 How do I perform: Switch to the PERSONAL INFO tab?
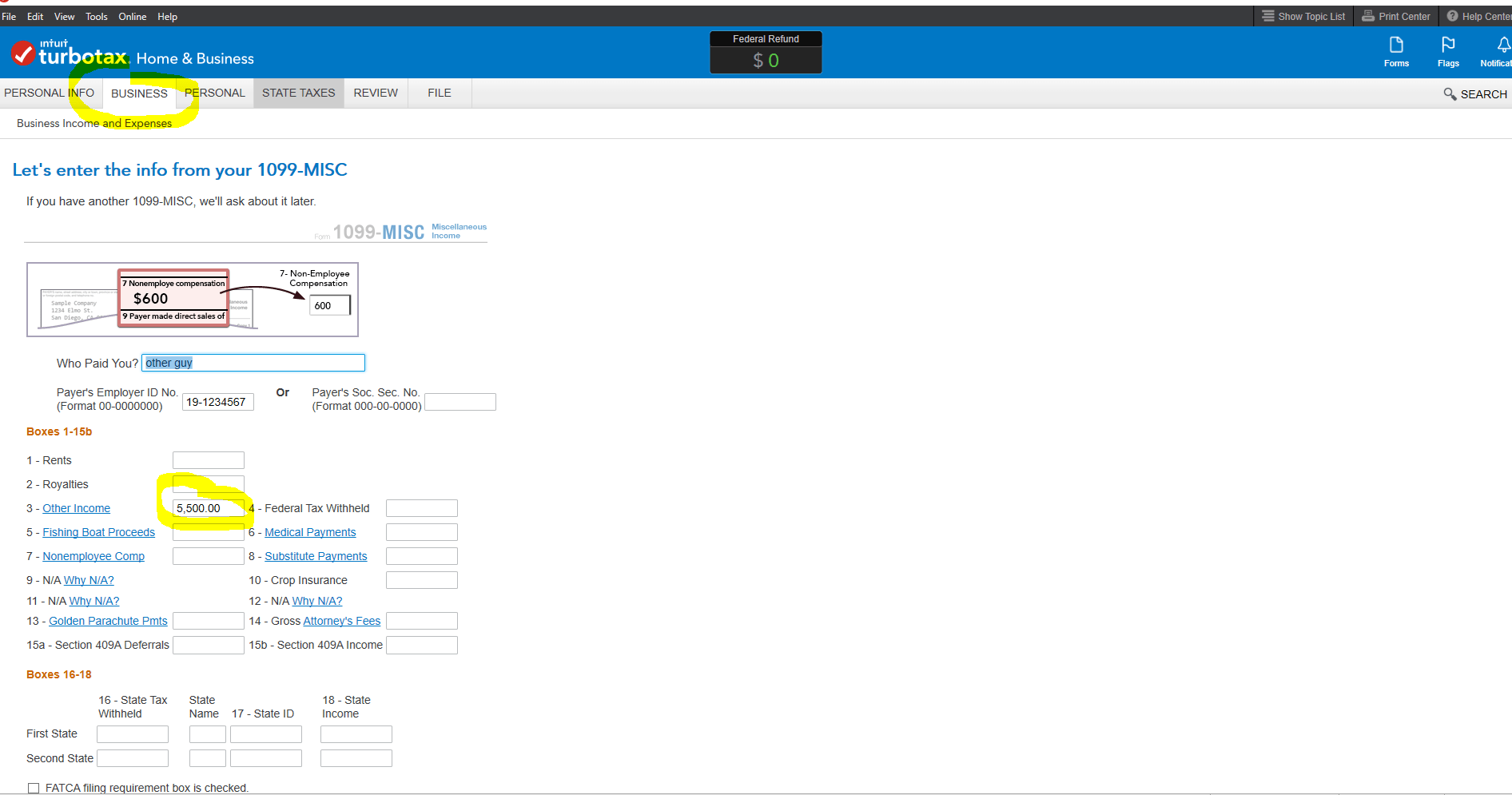[50, 93]
